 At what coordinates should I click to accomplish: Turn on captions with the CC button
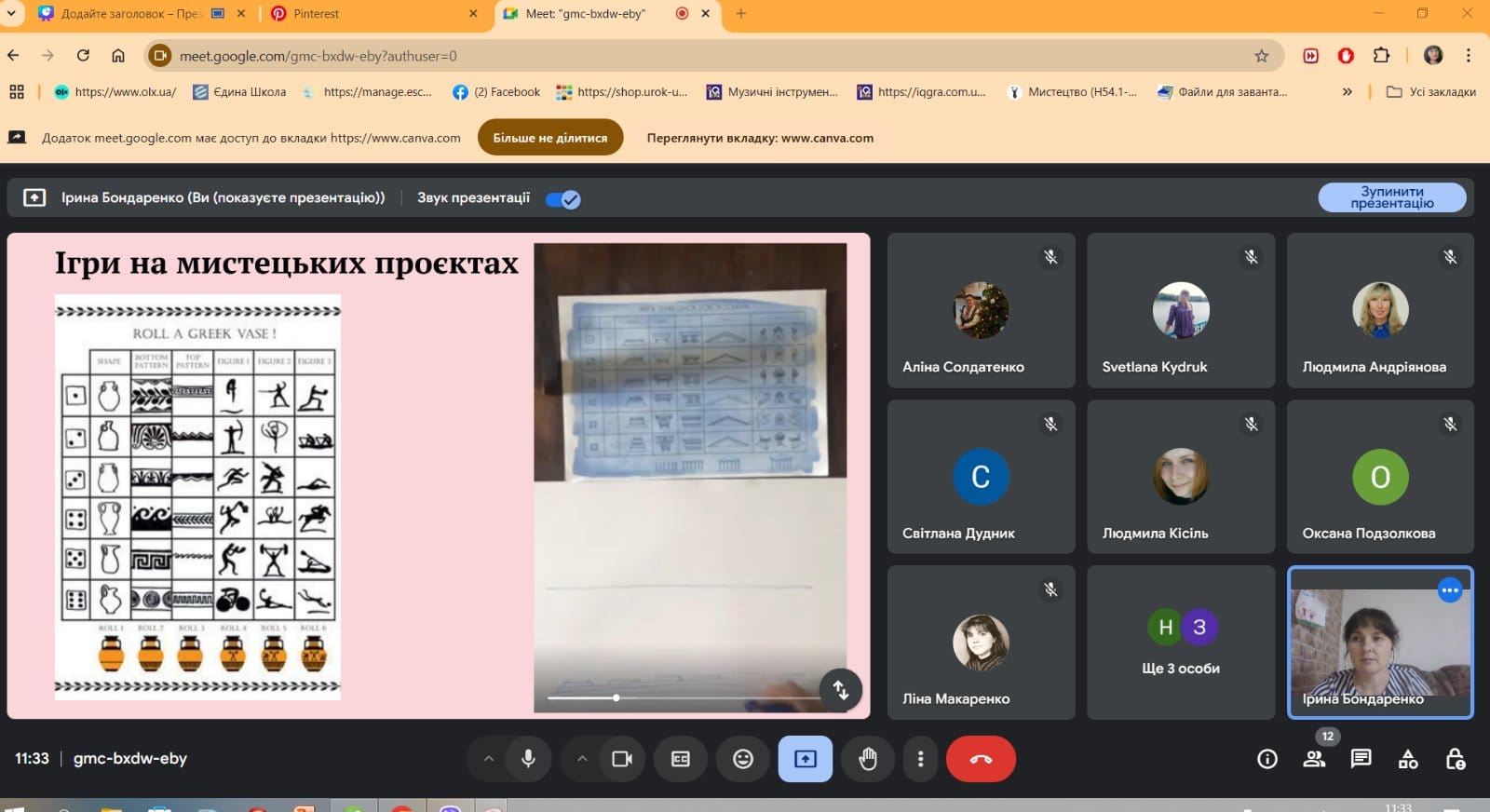point(681,759)
